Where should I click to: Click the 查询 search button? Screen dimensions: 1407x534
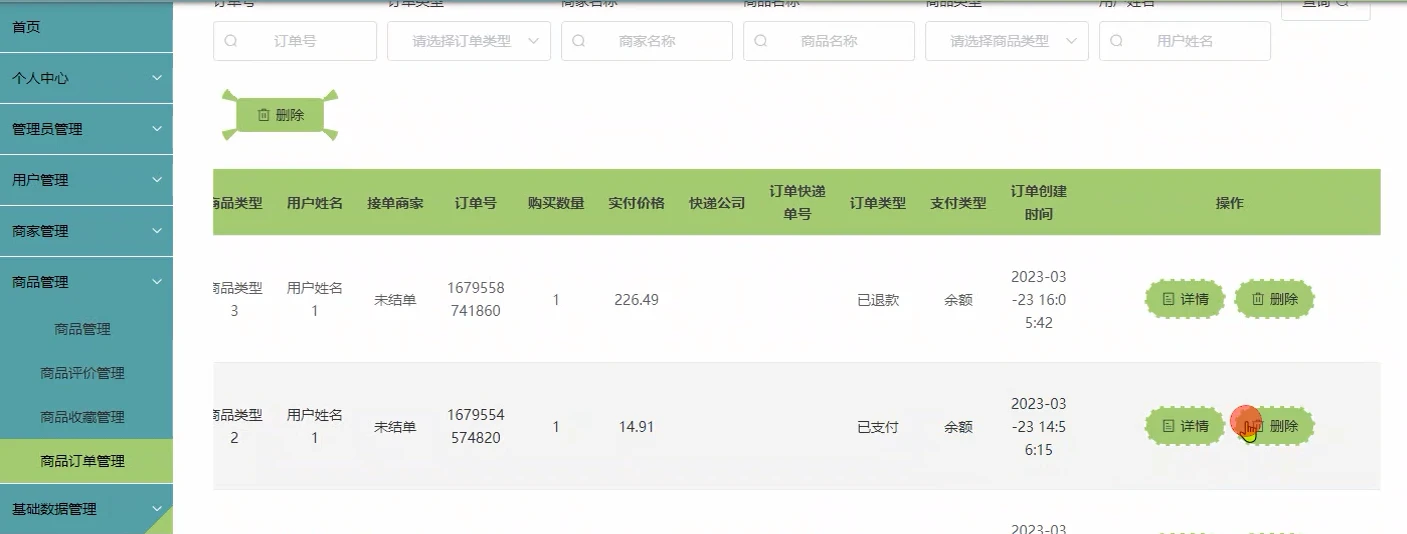pyautogui.click(x=1325, y=5)
